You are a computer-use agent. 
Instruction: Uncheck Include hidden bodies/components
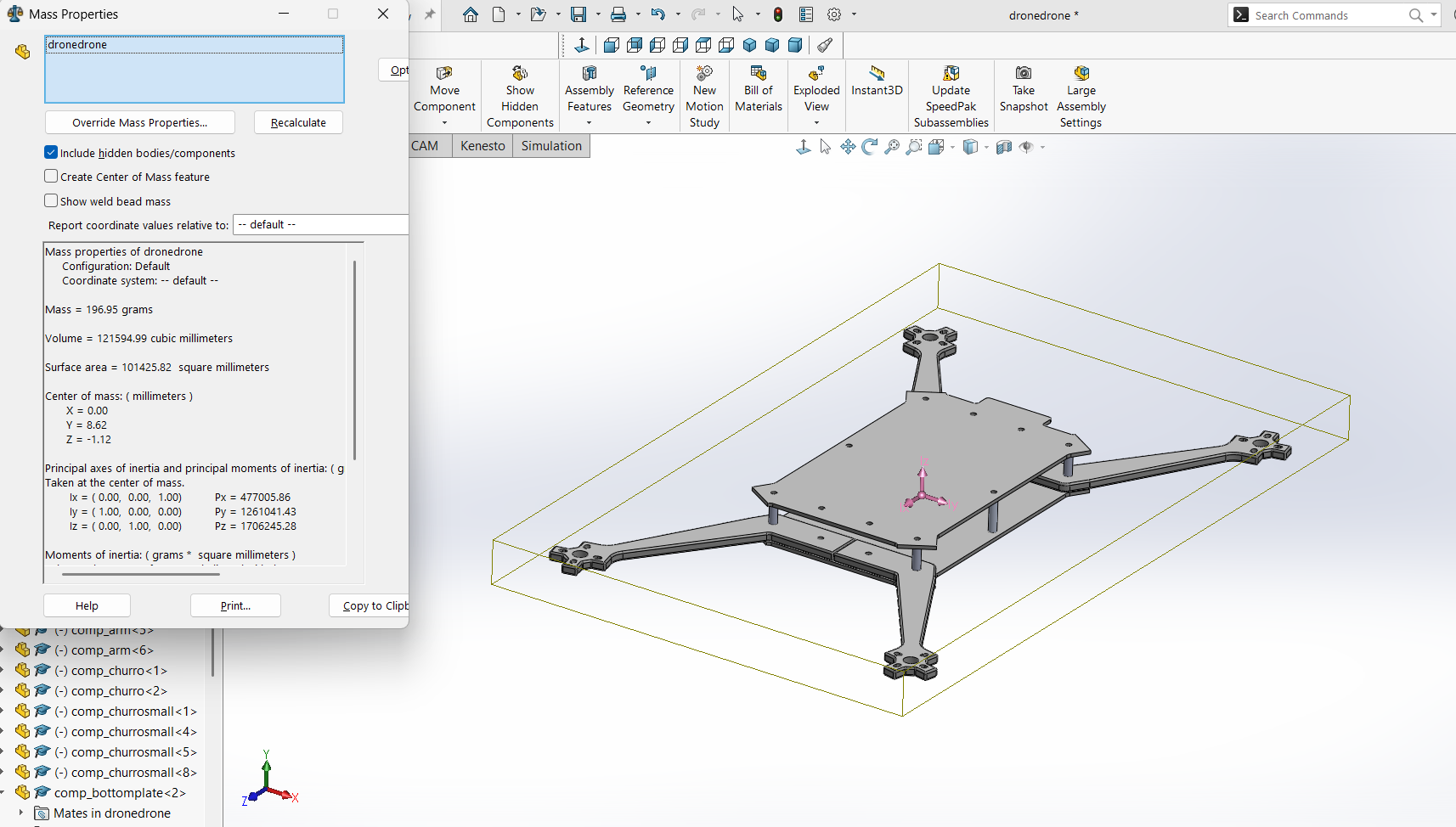pyautogui.click(x=51, y=153)
